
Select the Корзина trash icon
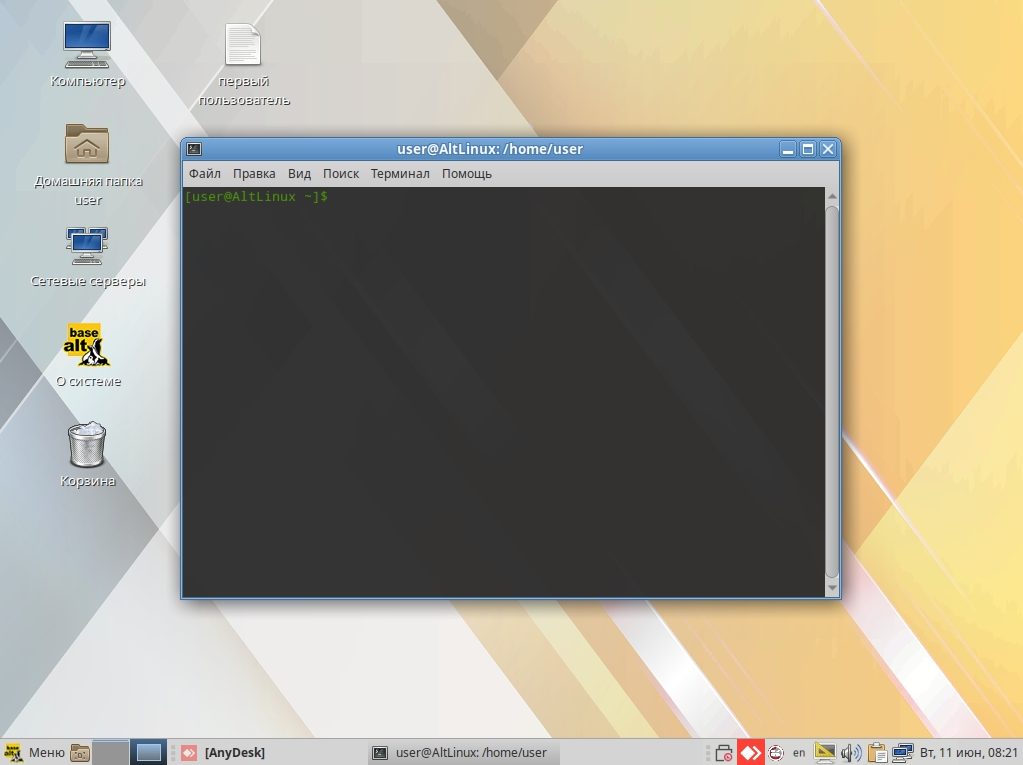87,445
